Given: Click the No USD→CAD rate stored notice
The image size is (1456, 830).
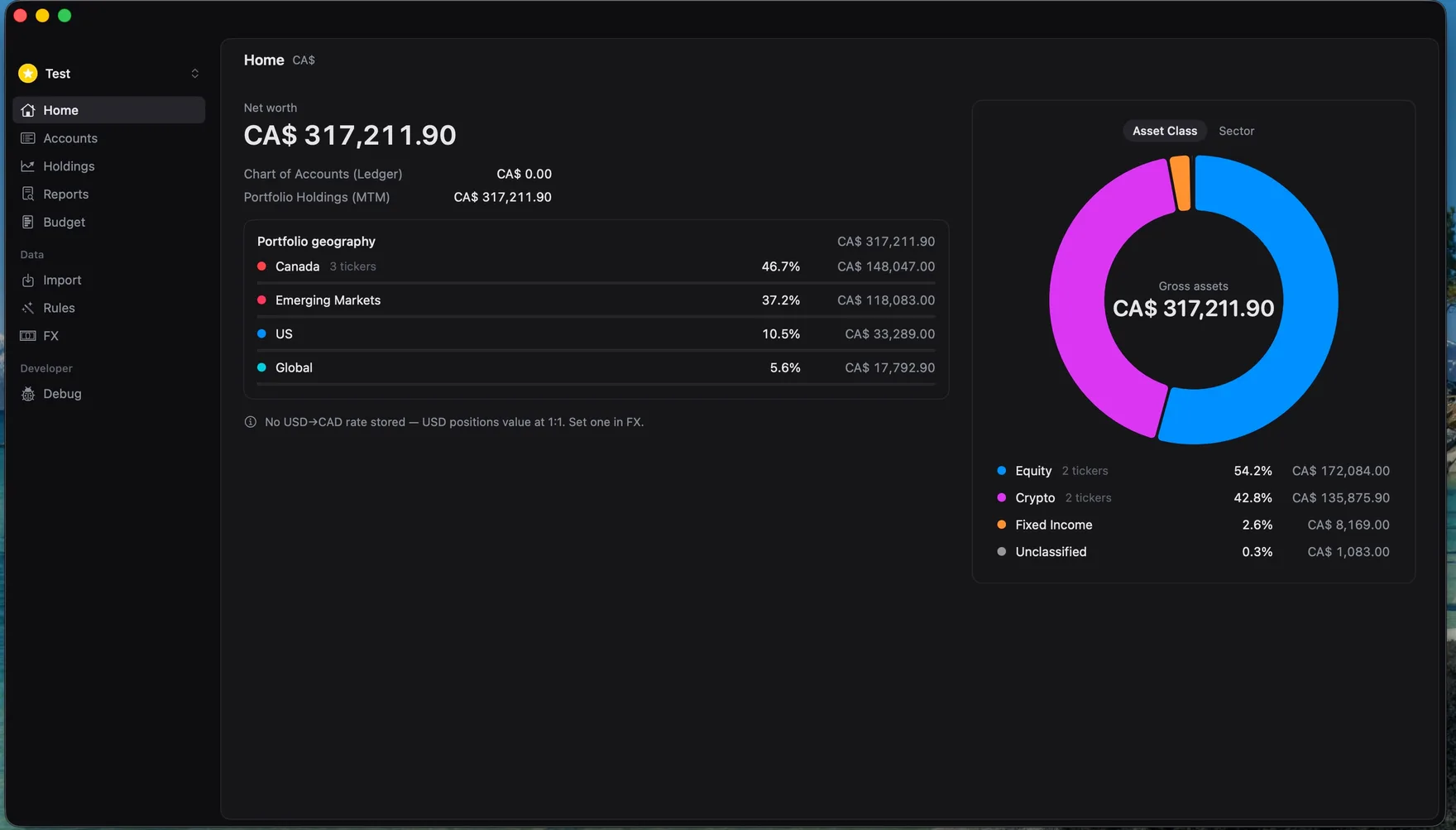Looking at the screenshot, I should (454, 422).
